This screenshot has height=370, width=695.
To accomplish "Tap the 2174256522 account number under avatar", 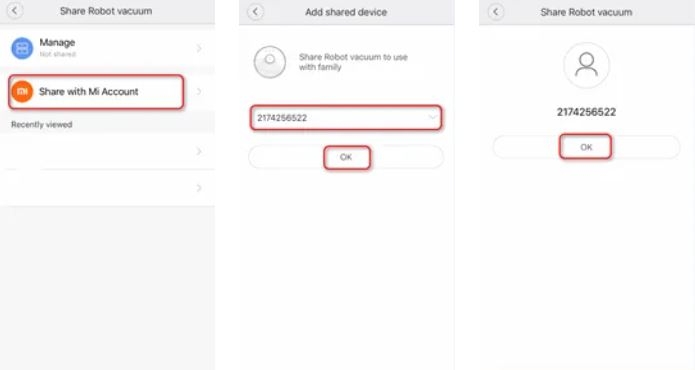I will point(586,112).
